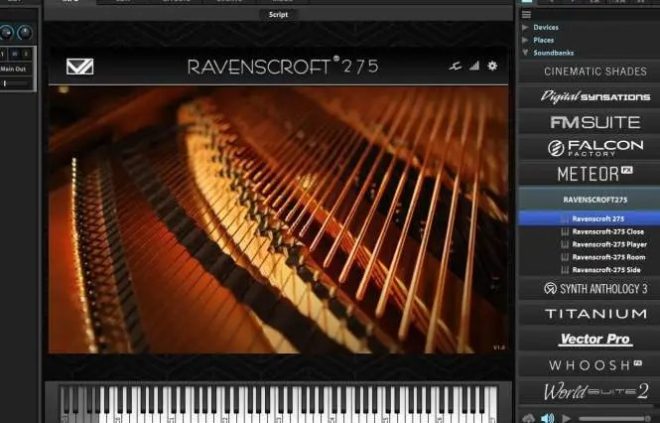Open the World Suite 2 soundbank
This screenshot has height=423, width=660.
tap(589, 391)
